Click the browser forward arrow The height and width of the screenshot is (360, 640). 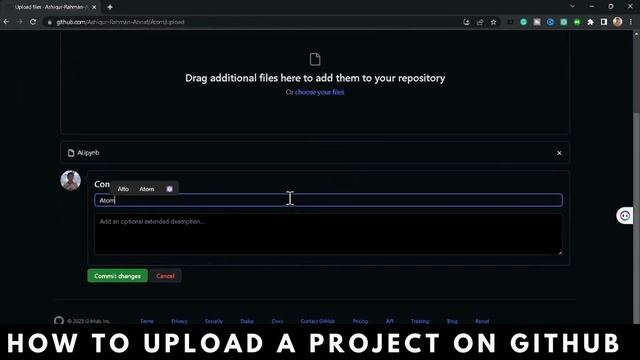coord(20,22)
